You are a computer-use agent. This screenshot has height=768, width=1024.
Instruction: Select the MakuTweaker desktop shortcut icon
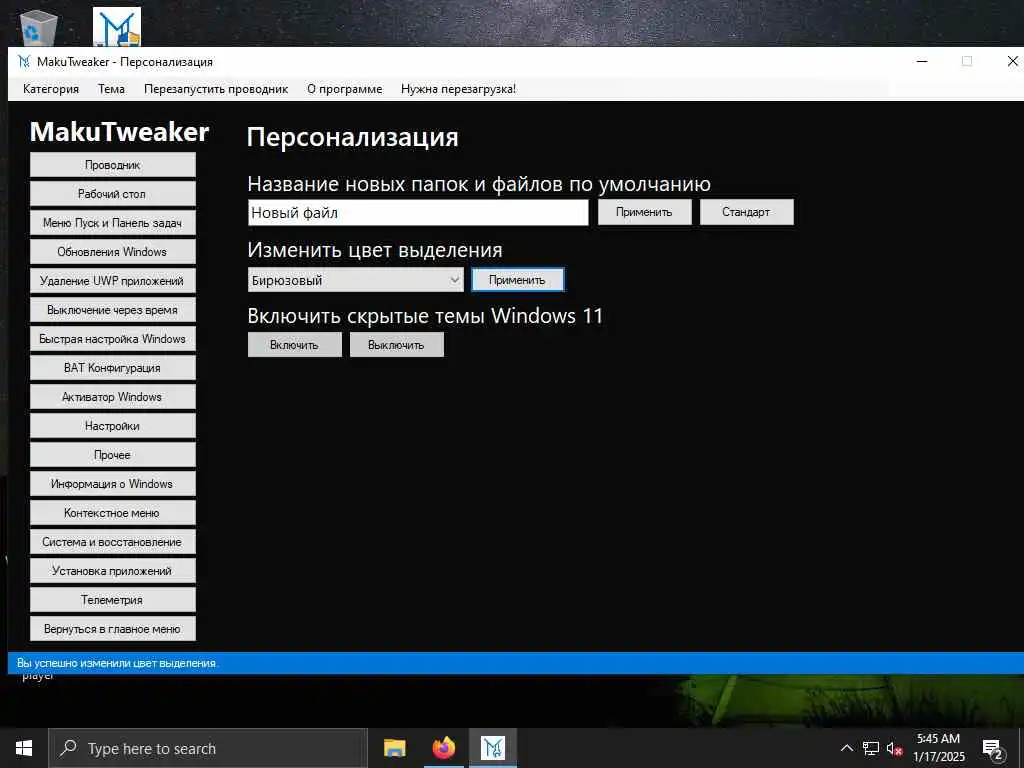pyautogui.click(x=117, y=27)
